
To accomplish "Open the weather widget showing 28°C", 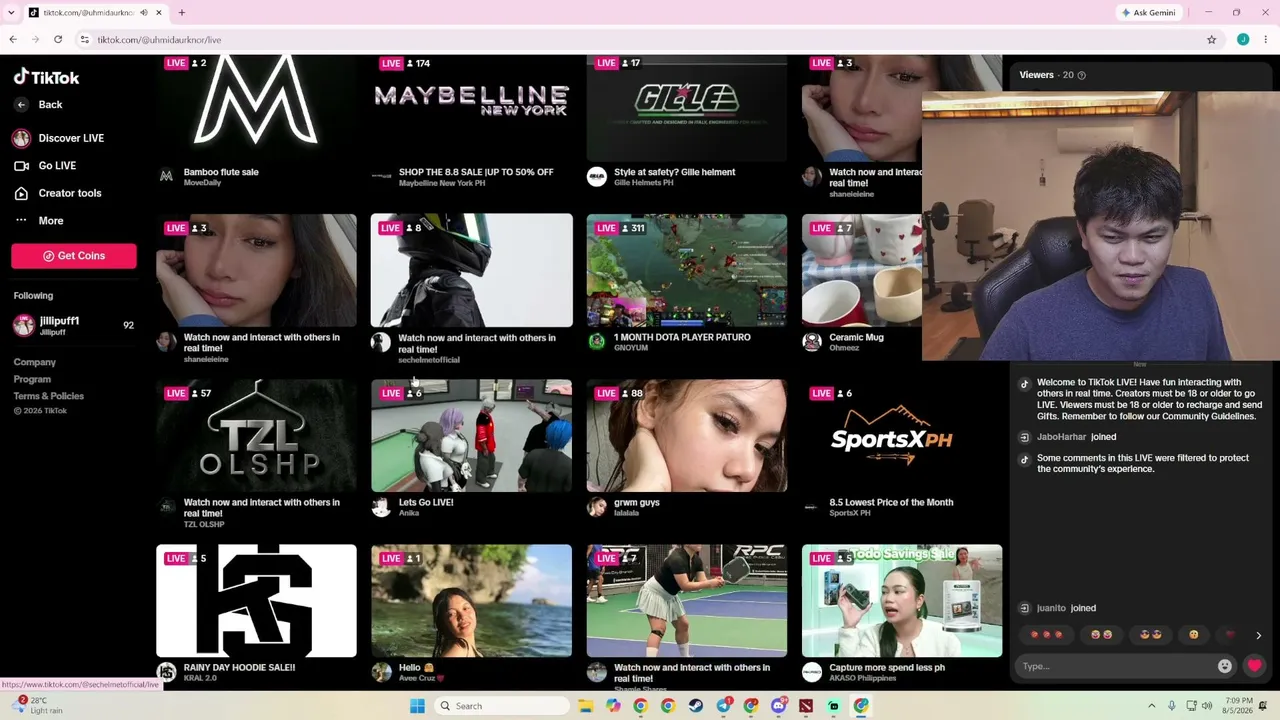I will [39, 705].
